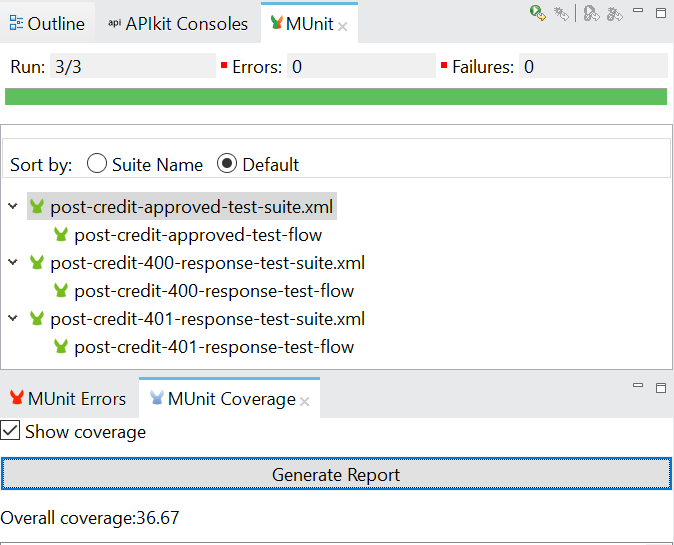Close the MUnit Coverage tab
The image size is (674, 545).
click(x=304, y=402)
